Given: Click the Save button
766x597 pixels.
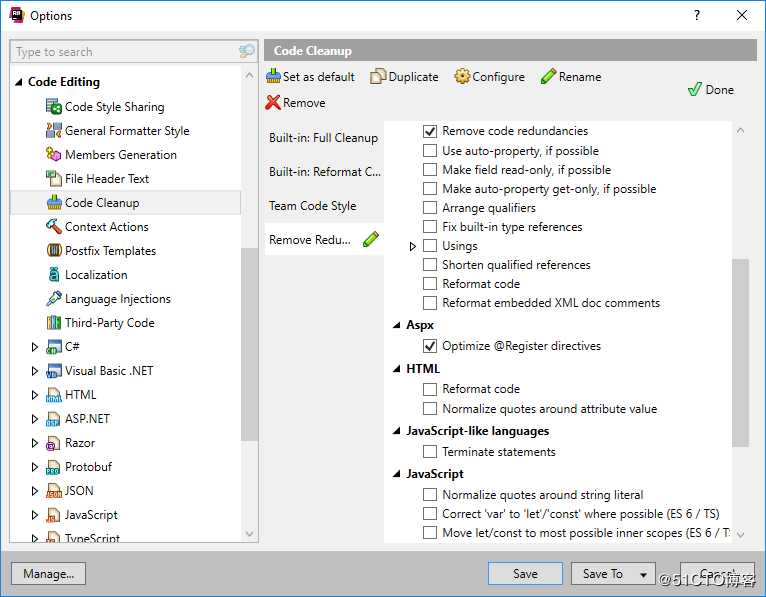Looking at the screenshot, I should 525,574.
